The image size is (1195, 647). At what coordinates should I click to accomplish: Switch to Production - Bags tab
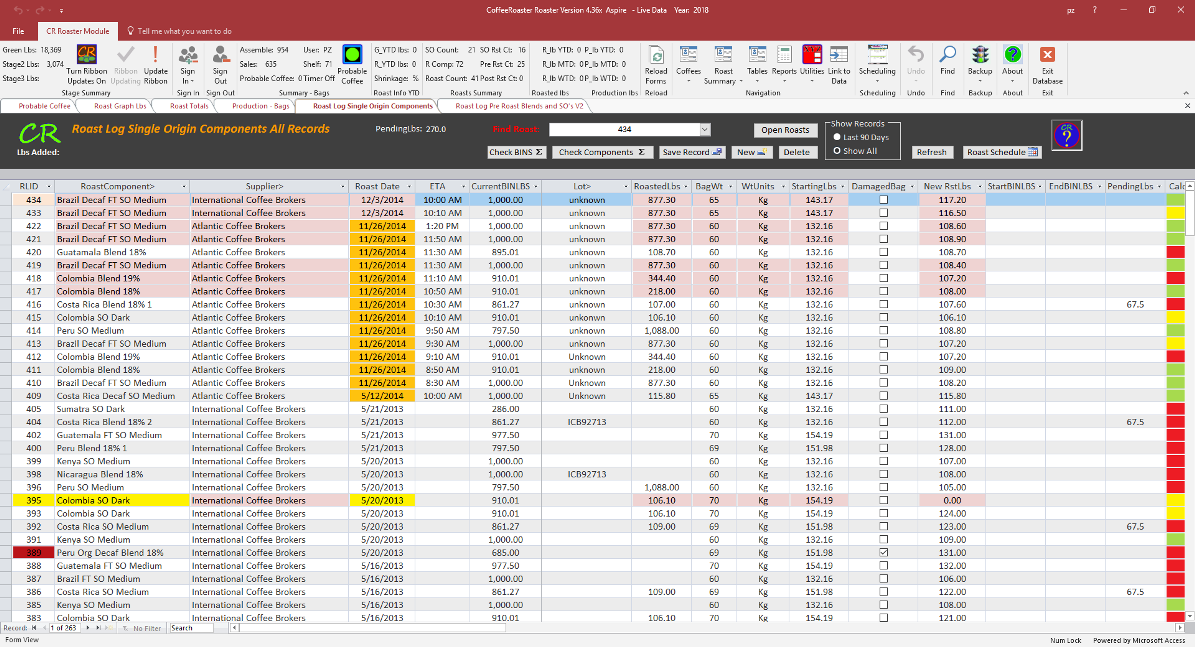click(x=260, y=106)
